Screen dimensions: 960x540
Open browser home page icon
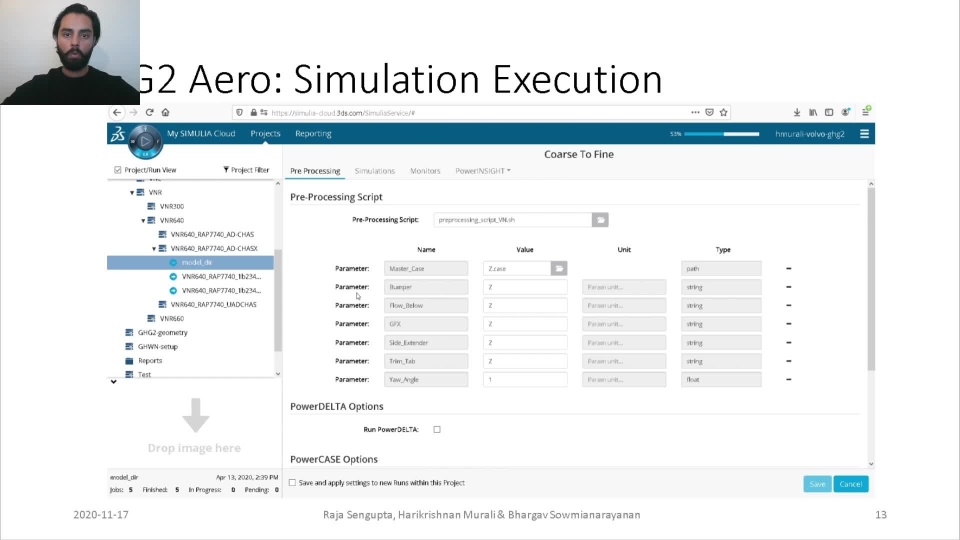[x=165, y=113]
